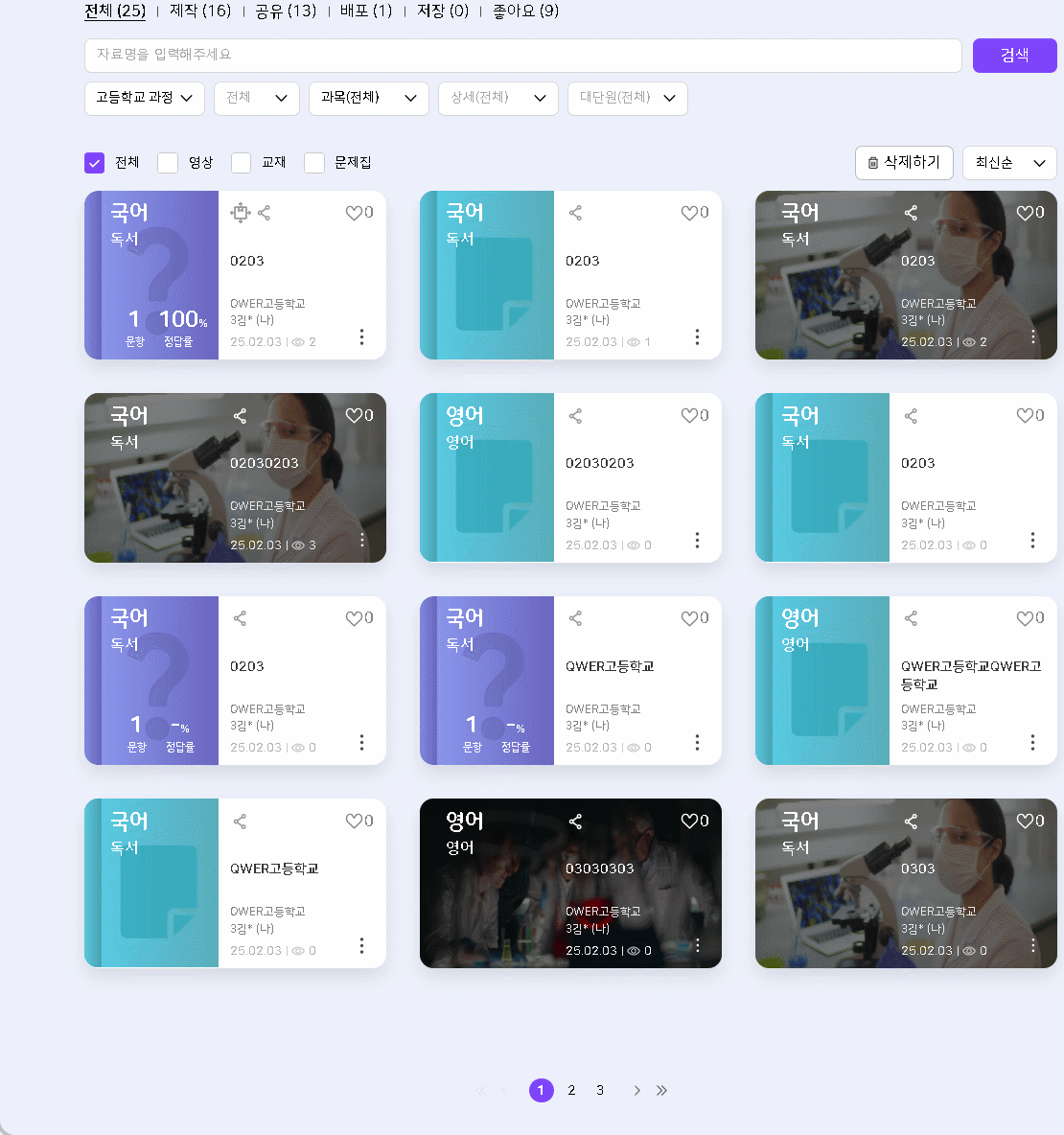This screenshot has width=1064, height=1135.
Task: Like the 0303 card with heart icon
Action: point(1025,822)
